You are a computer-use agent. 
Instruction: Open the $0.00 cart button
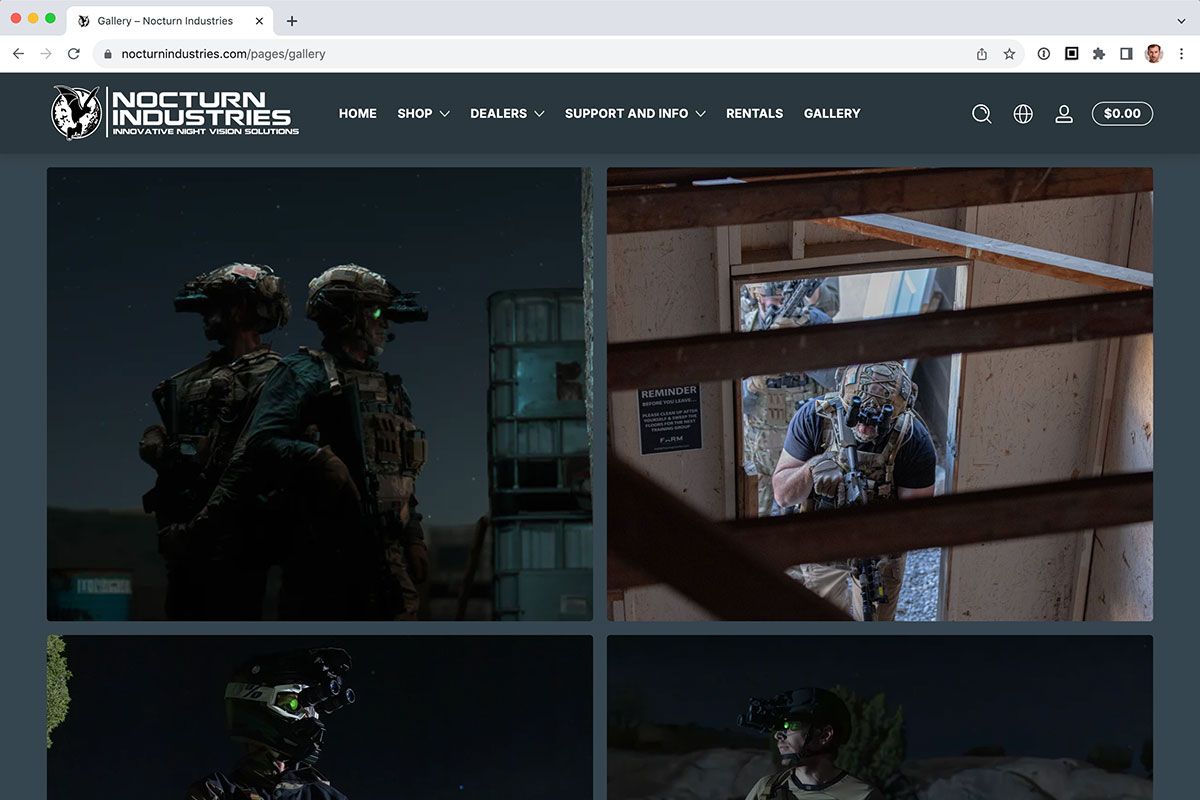pos(1122,114)
